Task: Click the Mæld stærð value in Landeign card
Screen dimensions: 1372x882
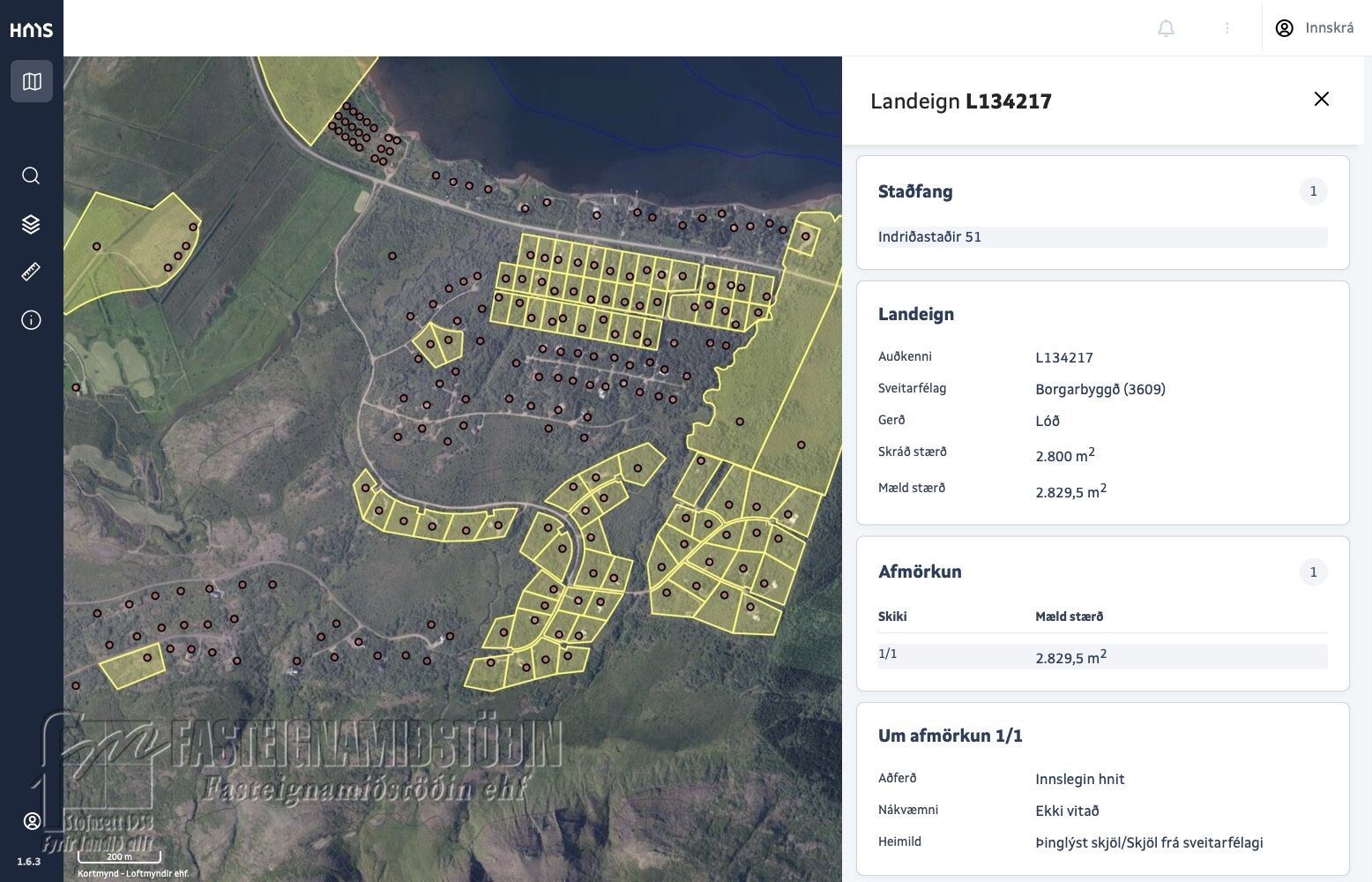Action: tap(1071, 490)
